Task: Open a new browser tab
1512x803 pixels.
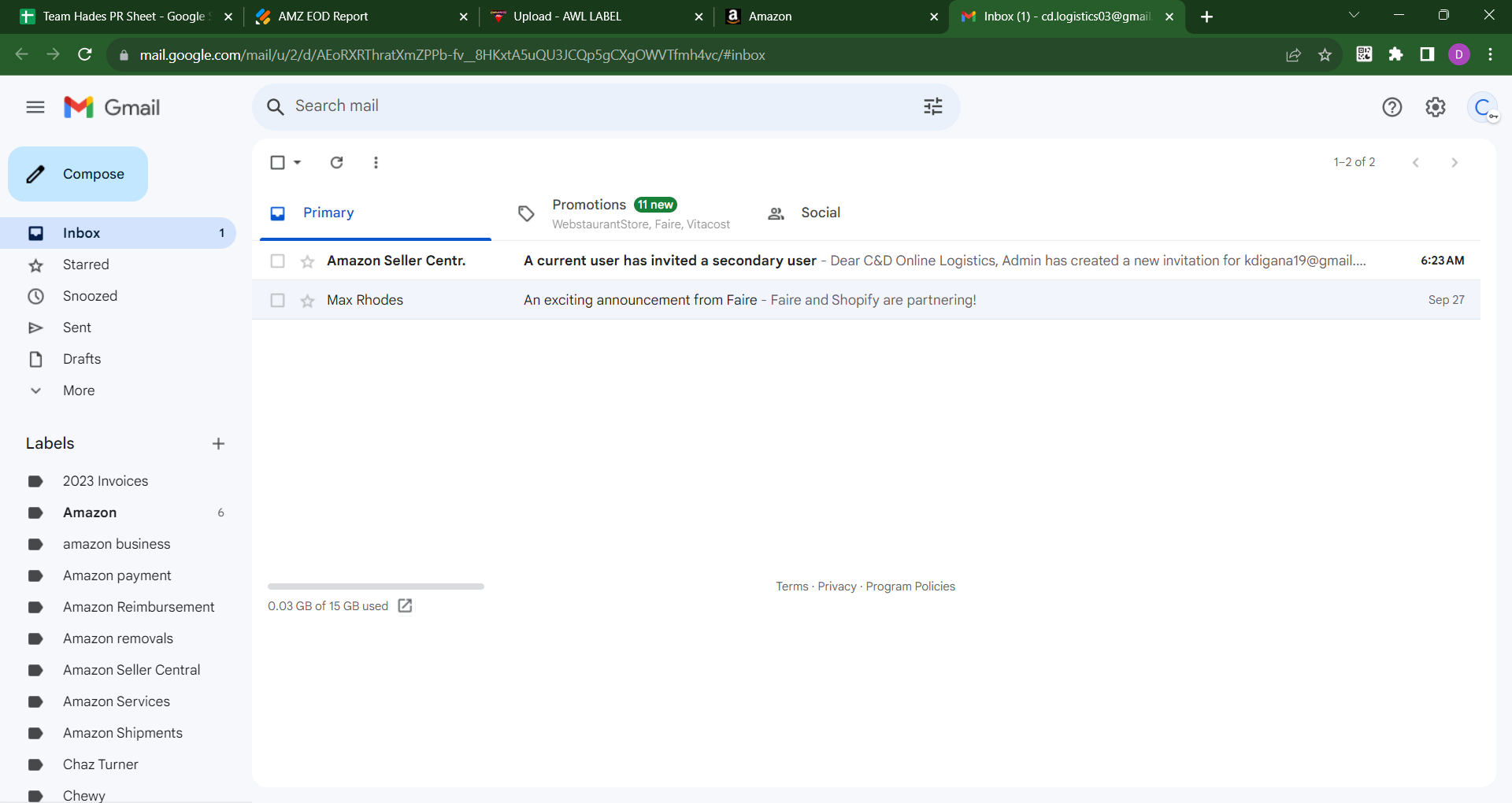Action: pyautogui.click(x=1206, y=17)
